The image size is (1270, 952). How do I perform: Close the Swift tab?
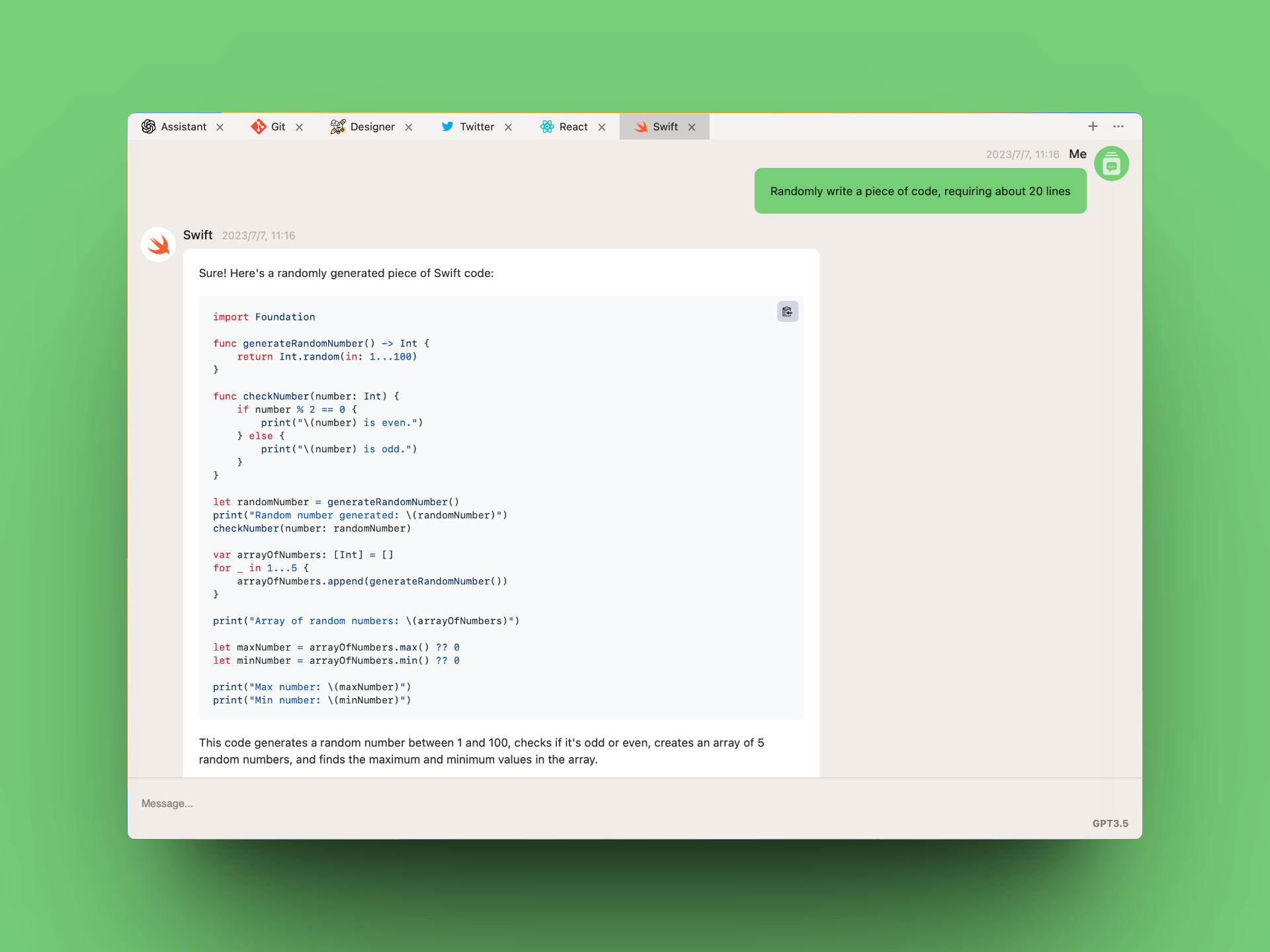(692, 128)
